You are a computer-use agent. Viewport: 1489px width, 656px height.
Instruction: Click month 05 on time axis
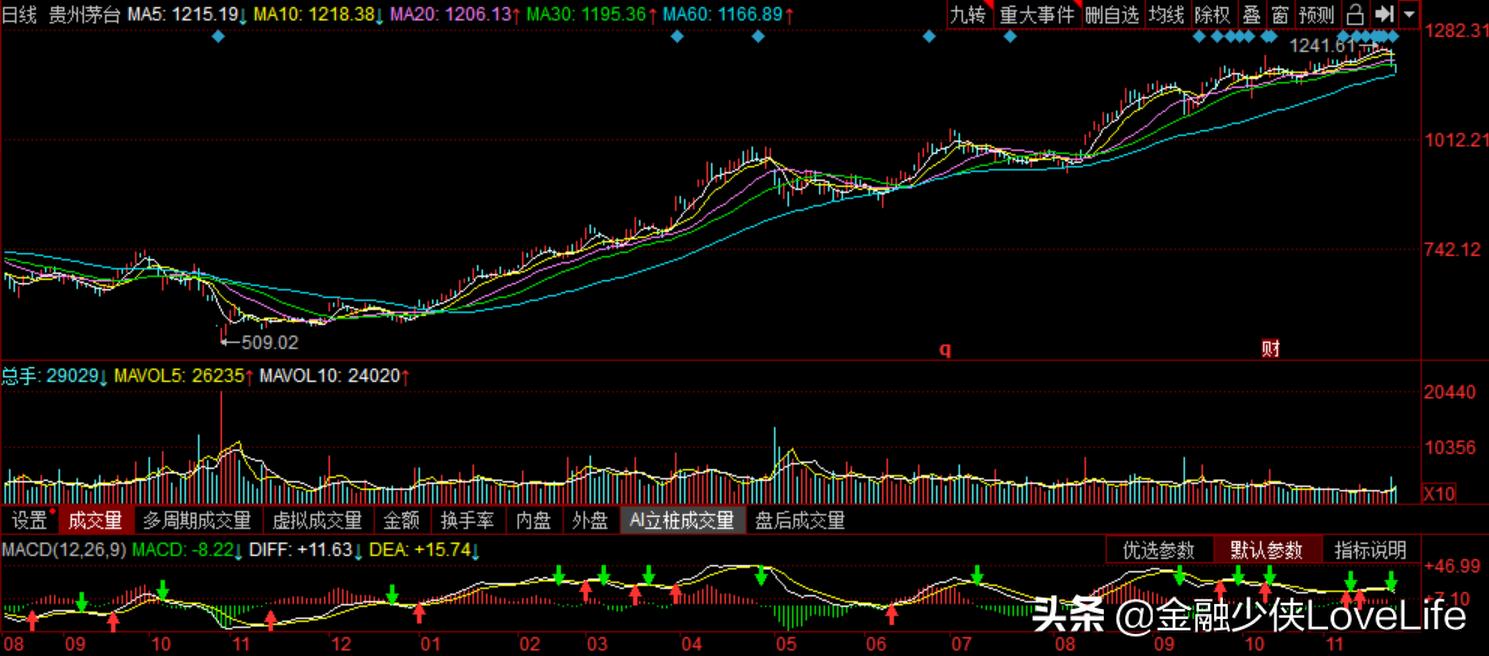click(x=785, y=645)
